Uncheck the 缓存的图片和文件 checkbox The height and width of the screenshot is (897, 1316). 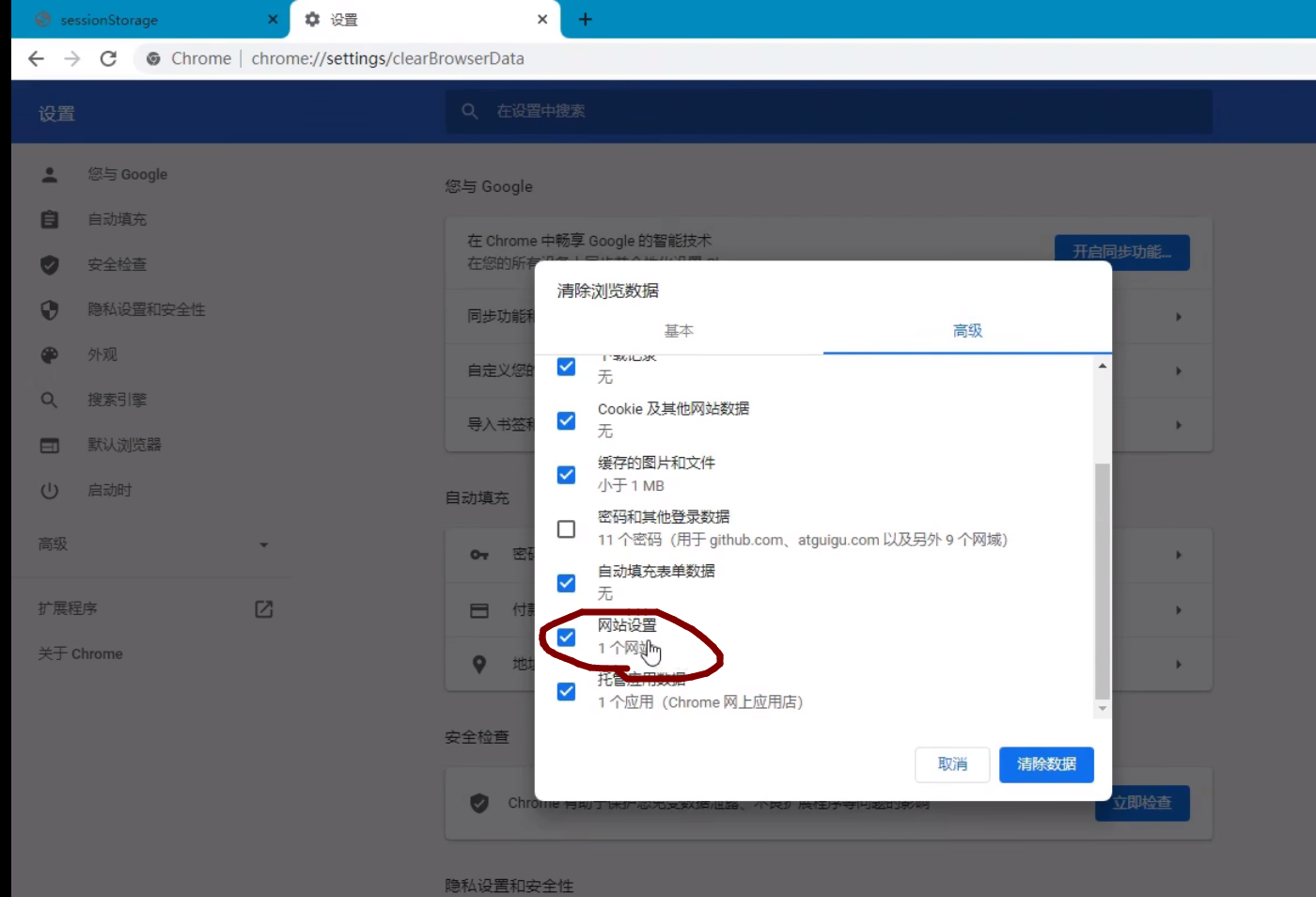[566, 475]
